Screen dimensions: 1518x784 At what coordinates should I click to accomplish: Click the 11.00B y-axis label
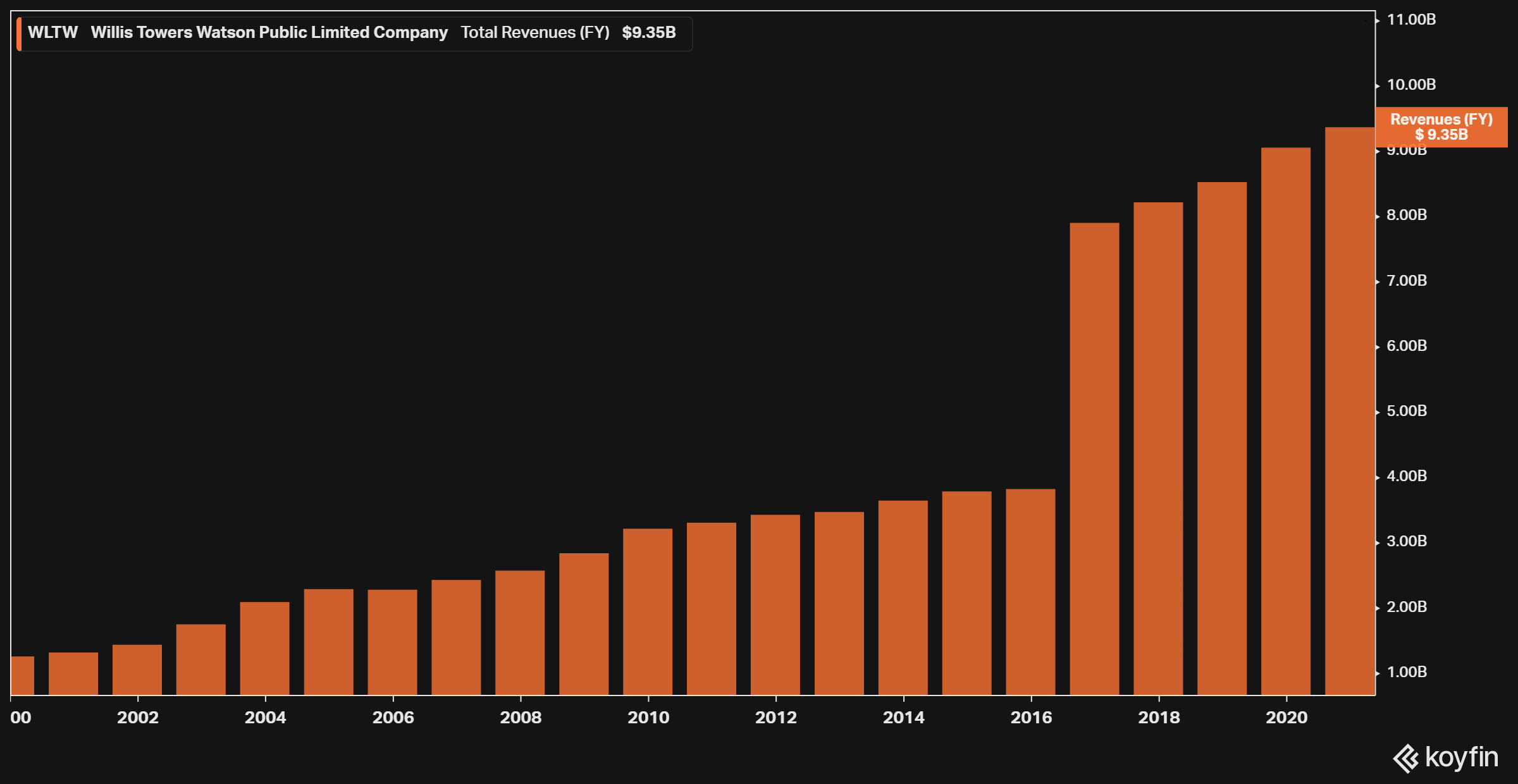[x=1411, y=20]
